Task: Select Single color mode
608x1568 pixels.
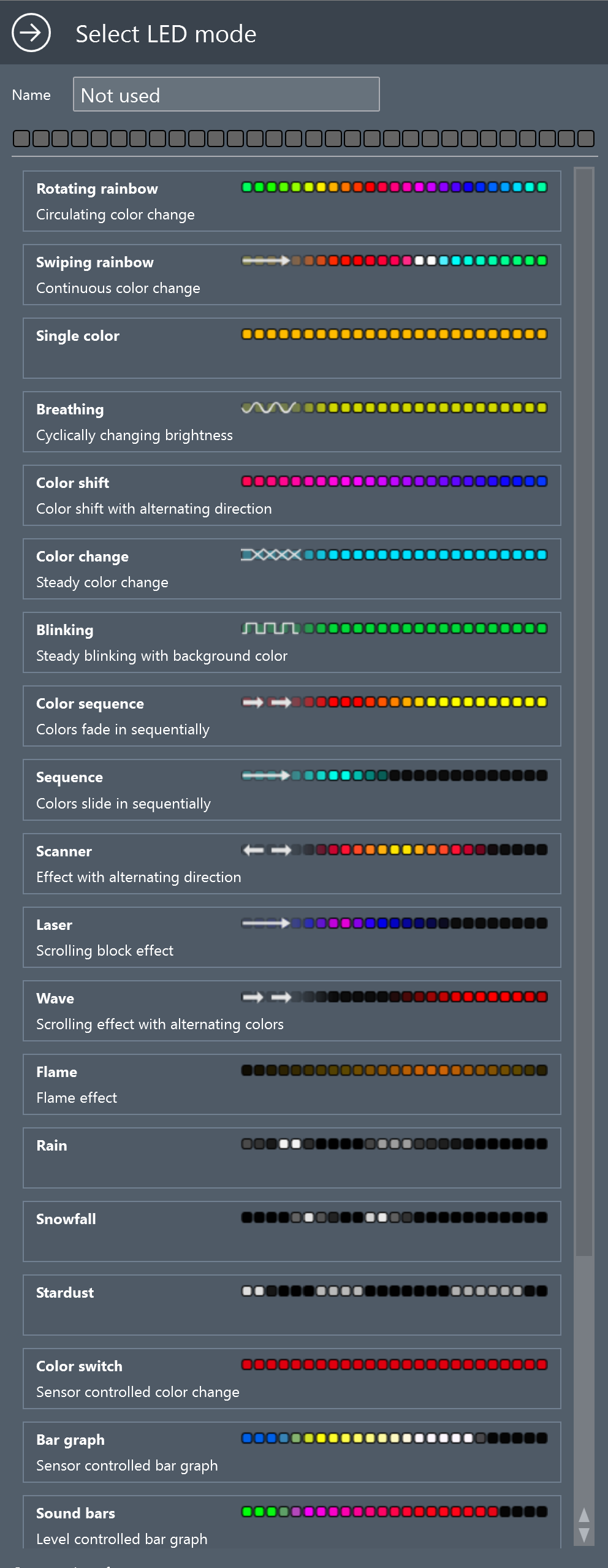Action: [x=292, y=348]
